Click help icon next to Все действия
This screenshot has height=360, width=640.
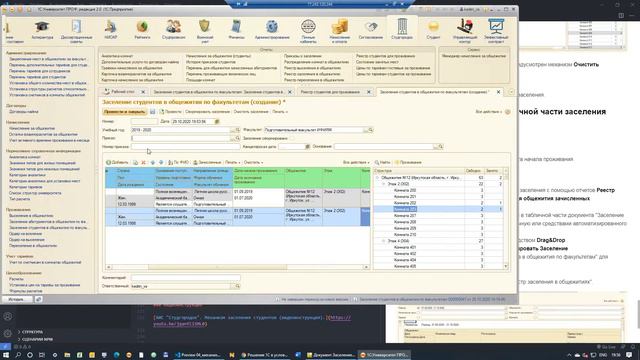(x=508, y=111)
